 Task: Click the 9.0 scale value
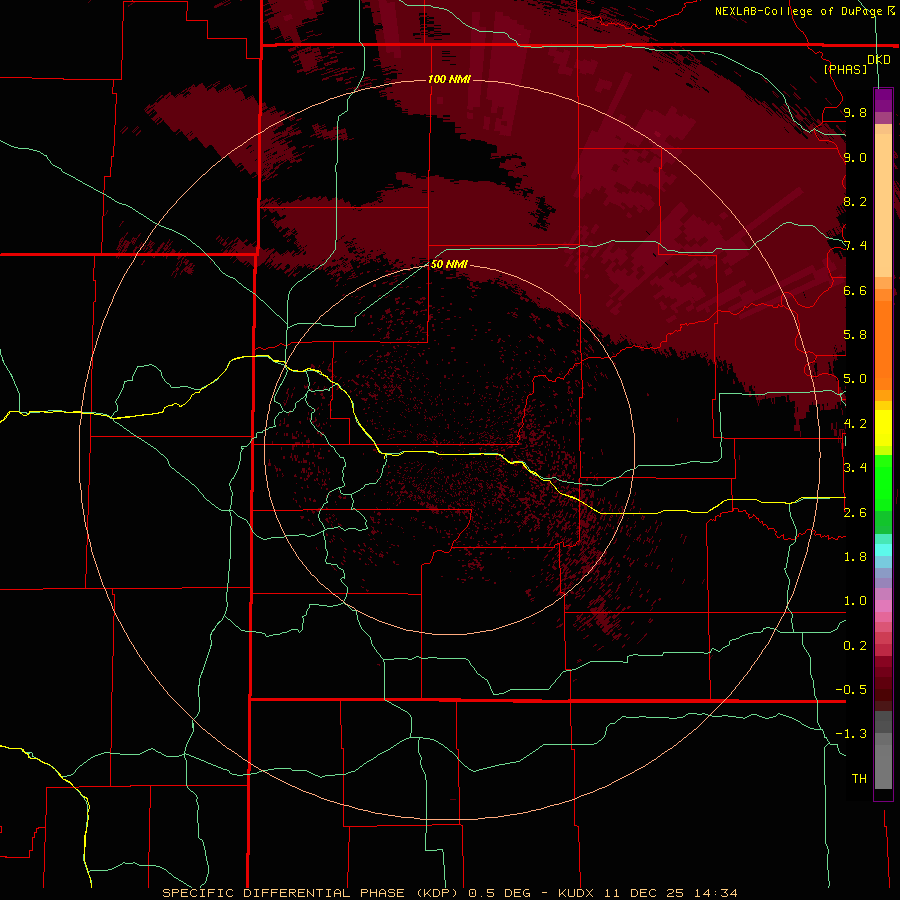point(855,158)
